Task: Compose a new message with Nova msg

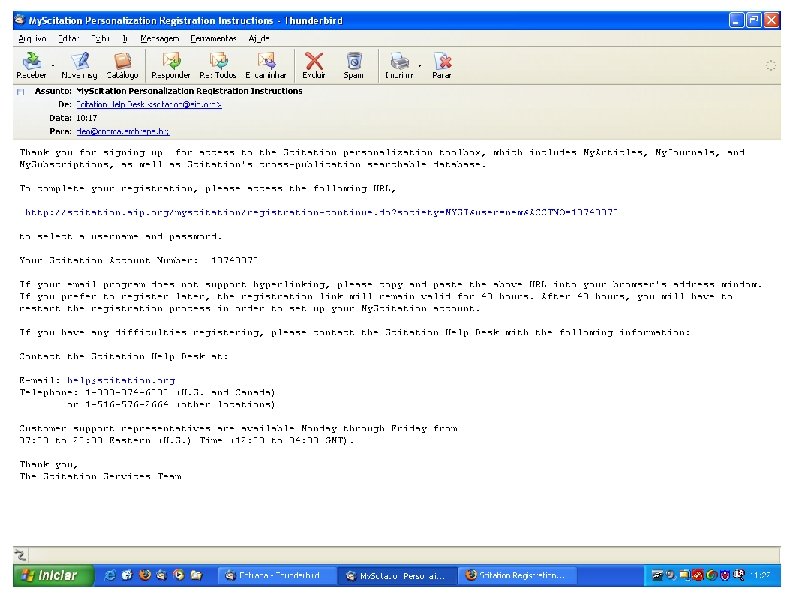Action: 79,66
